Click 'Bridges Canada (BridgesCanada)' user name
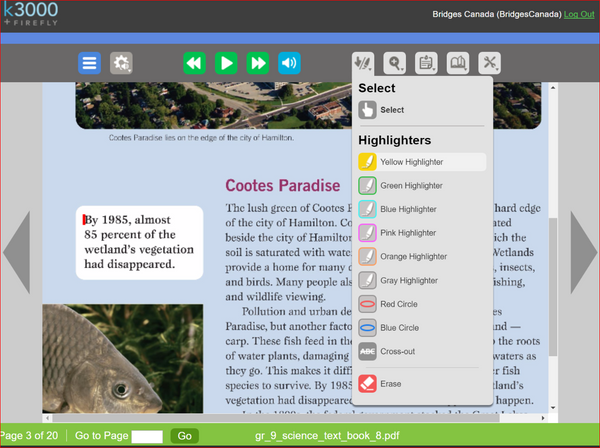Image resolution: width=600 pixels, height=448 pixels. pyautogui.click(x=497, y=15)
